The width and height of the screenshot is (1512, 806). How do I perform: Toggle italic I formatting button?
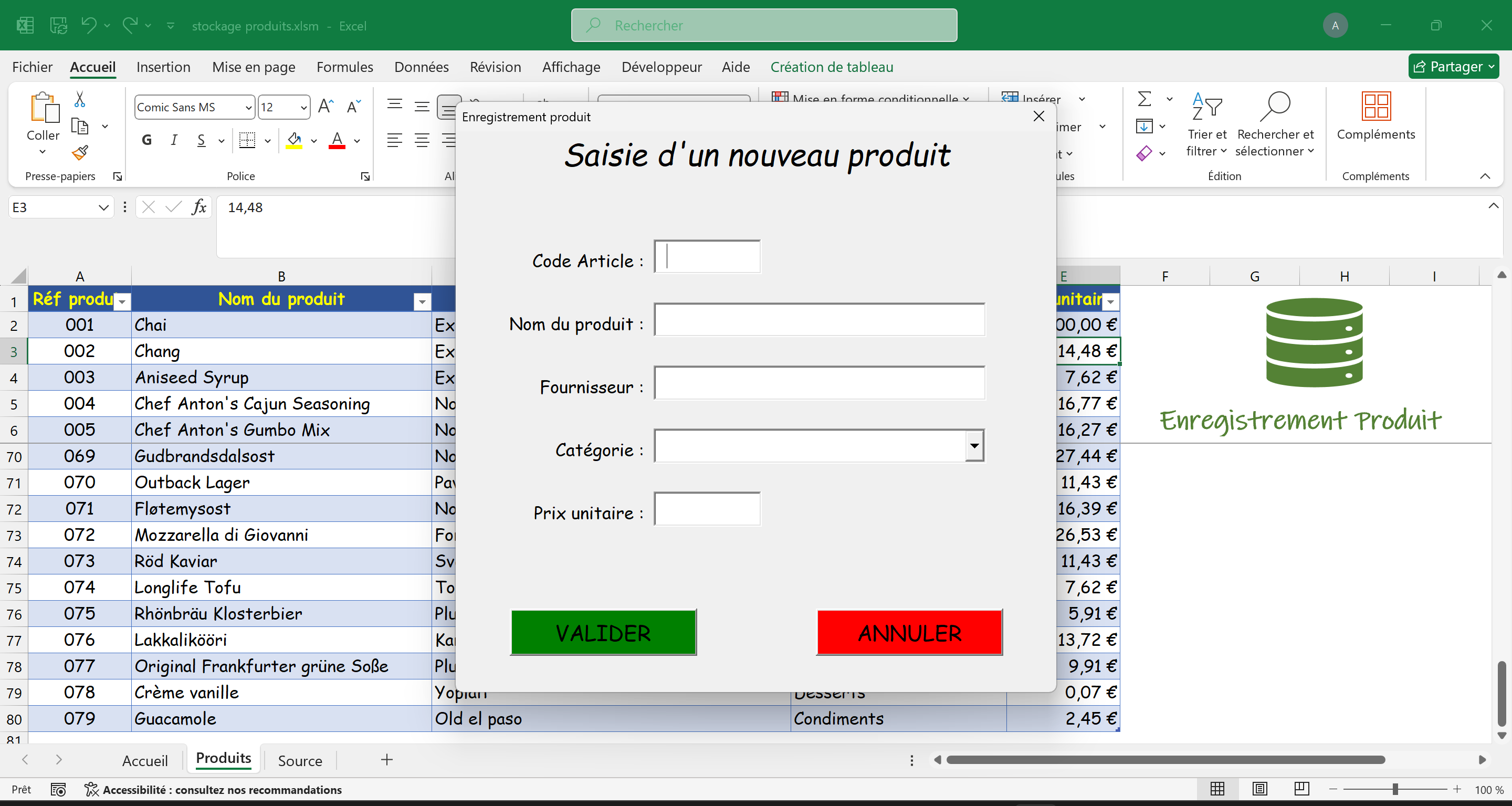click(174, 140)
